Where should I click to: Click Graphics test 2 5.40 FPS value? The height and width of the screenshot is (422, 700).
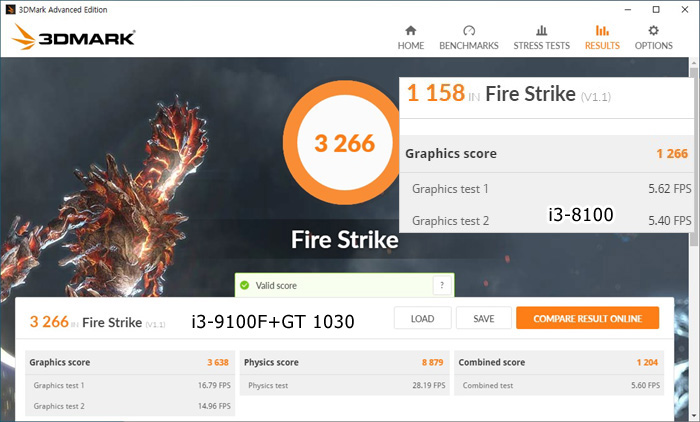click(x=670, y=220)
